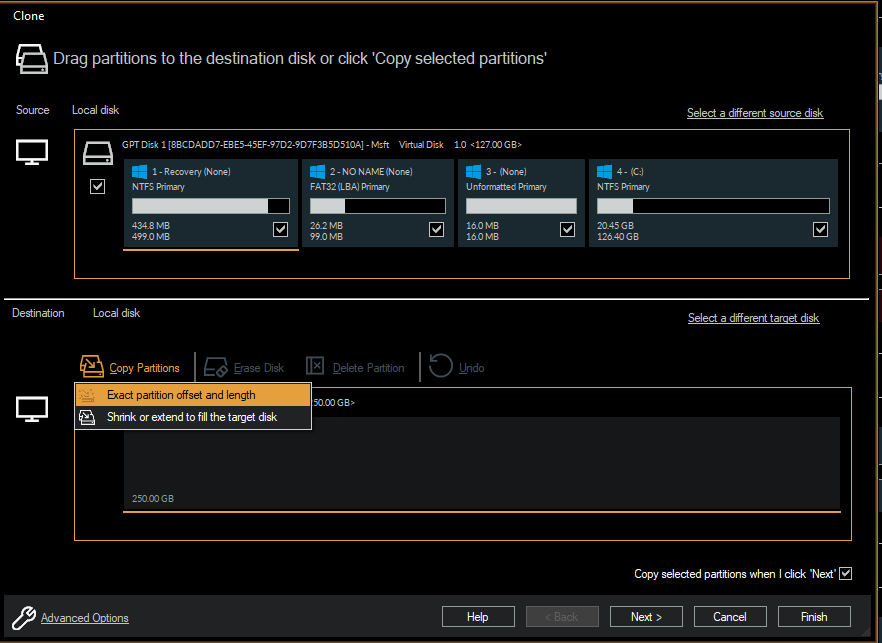Select the Copy Partitions tool icon
Viewport: 882px width, 643px height.
91,366
